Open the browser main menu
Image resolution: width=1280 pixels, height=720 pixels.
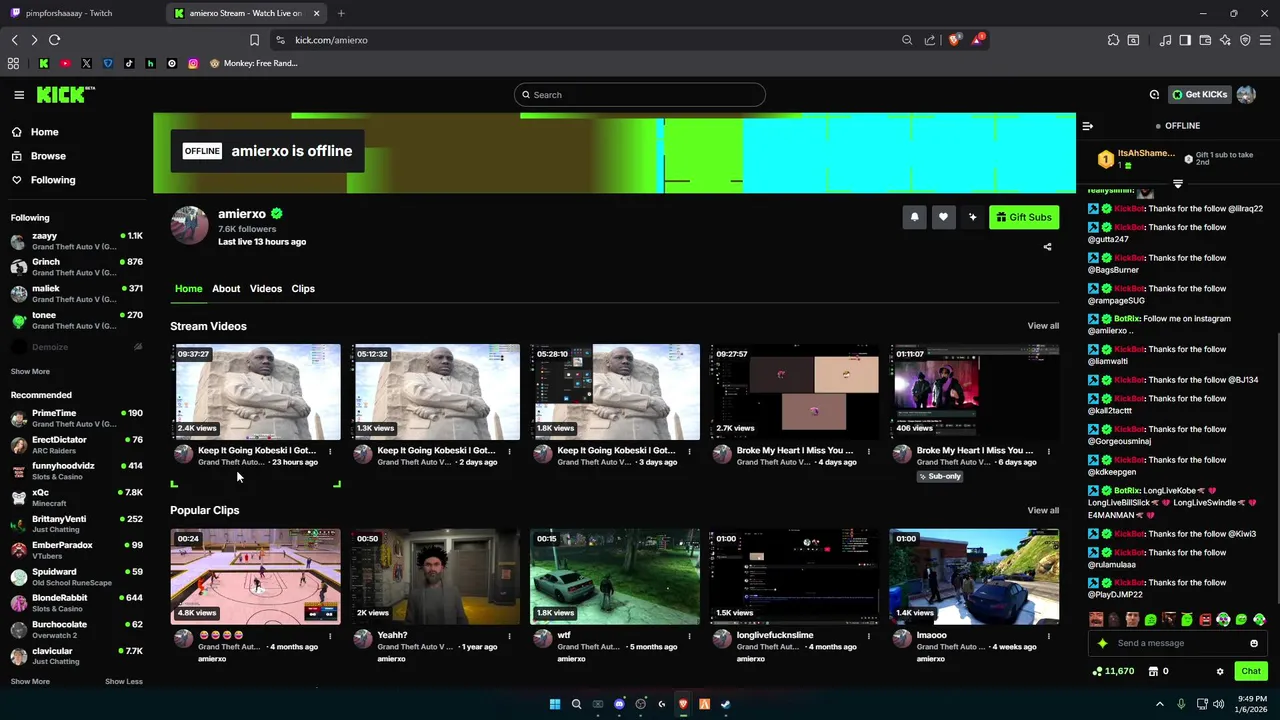1265,40
